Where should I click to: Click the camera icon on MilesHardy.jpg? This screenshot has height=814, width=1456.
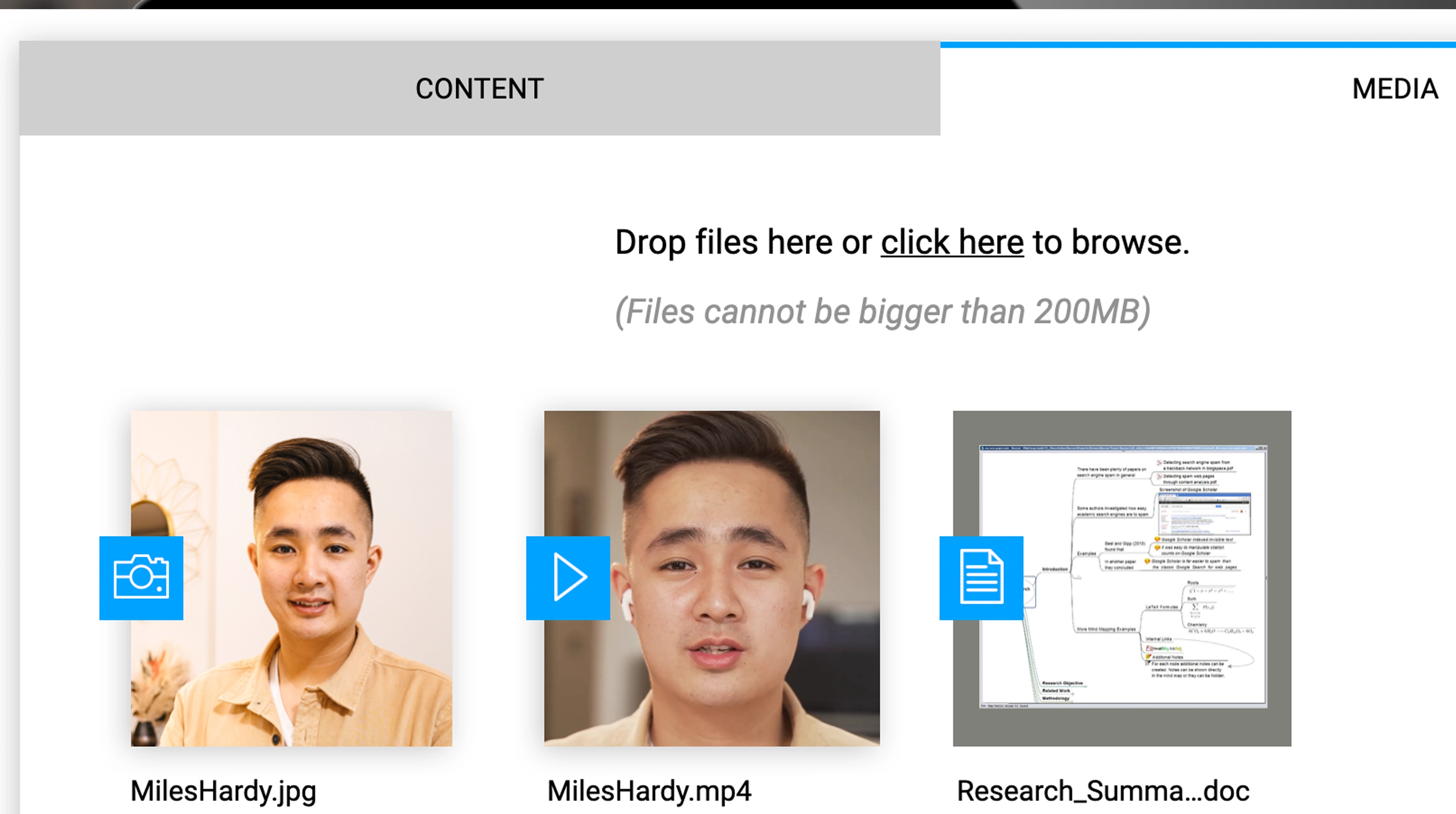pos(141,578)
